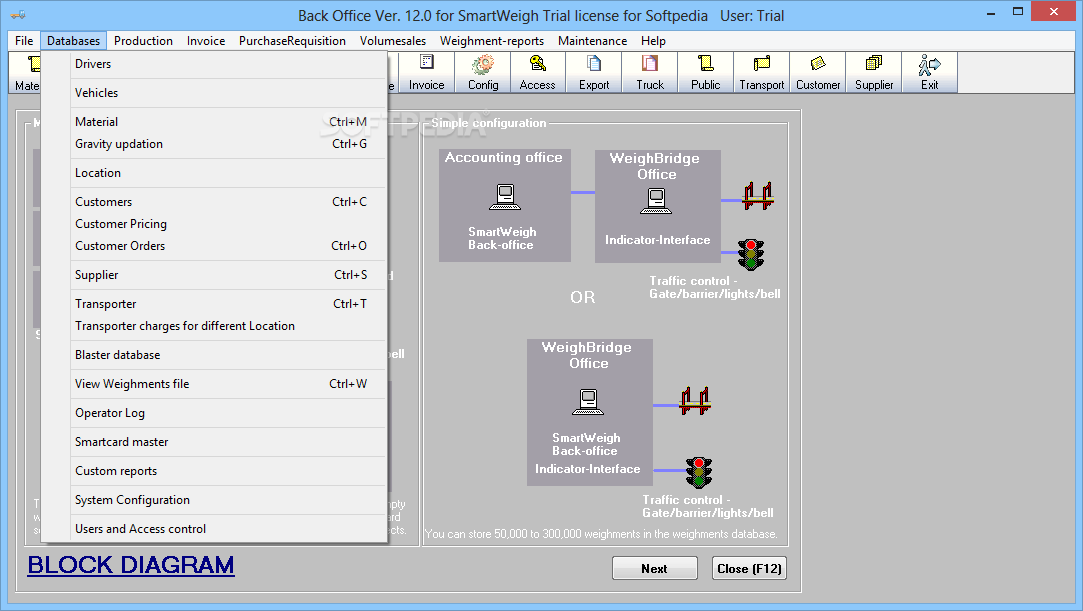Open Users and Access control entry
Viewport: 1083px width, 611px height.
coord(214,529)
